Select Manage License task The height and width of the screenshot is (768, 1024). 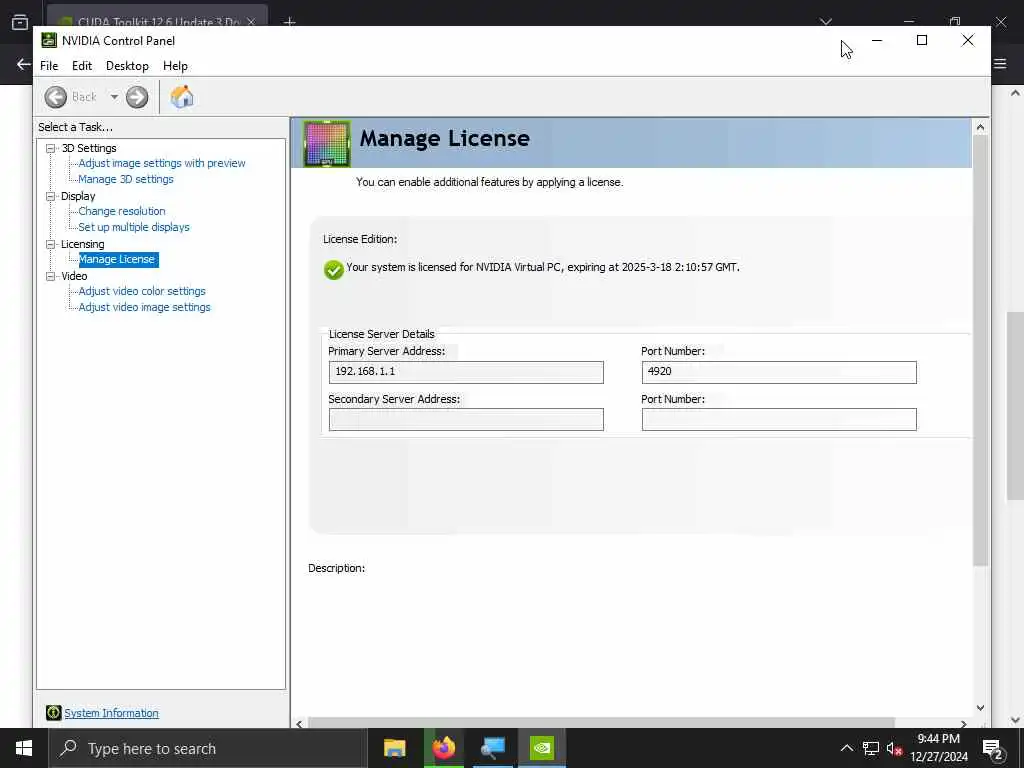pos(118,259)
